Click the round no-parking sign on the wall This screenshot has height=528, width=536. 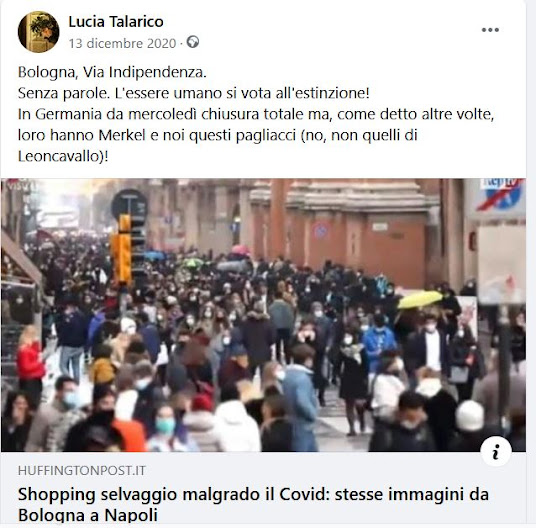point(320,231)
